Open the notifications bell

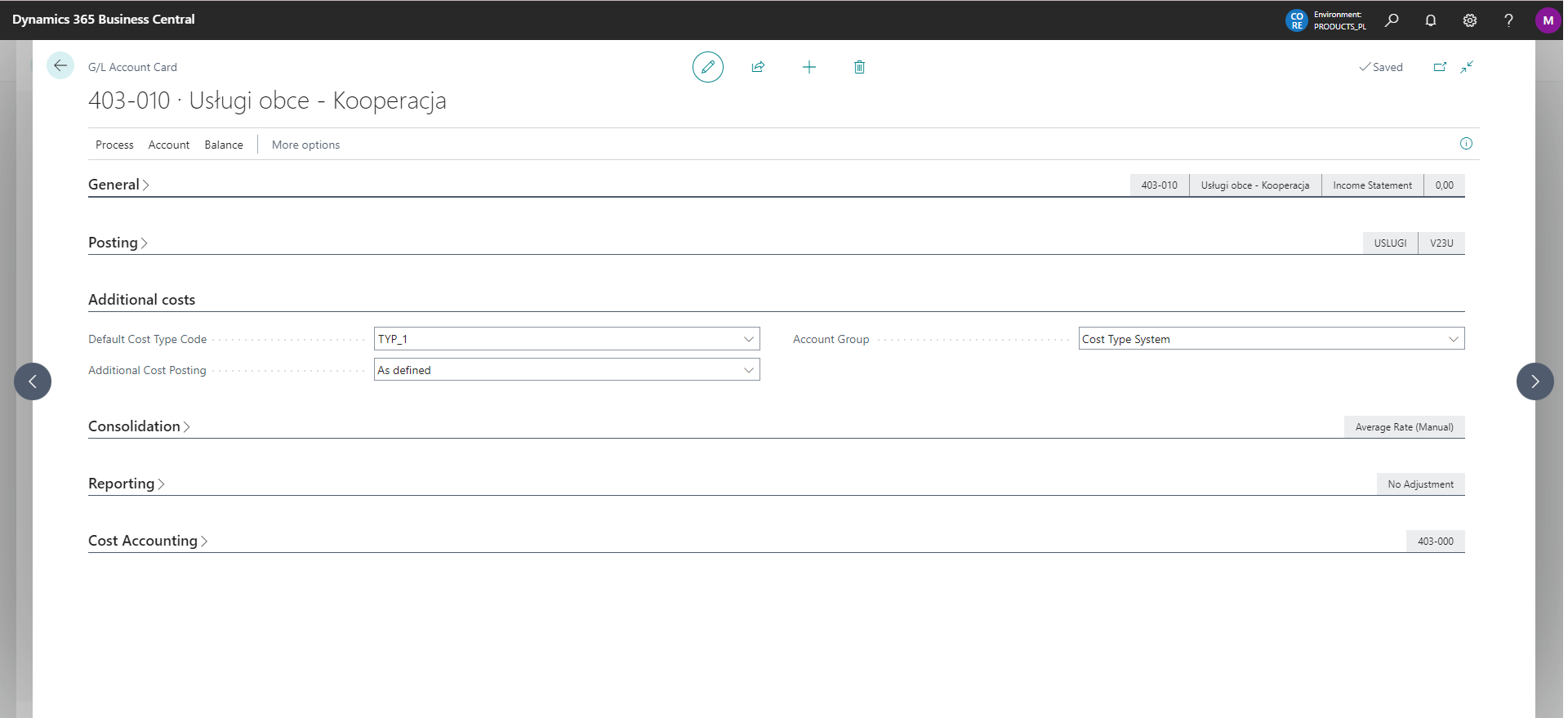click(x=1431, y=20)
